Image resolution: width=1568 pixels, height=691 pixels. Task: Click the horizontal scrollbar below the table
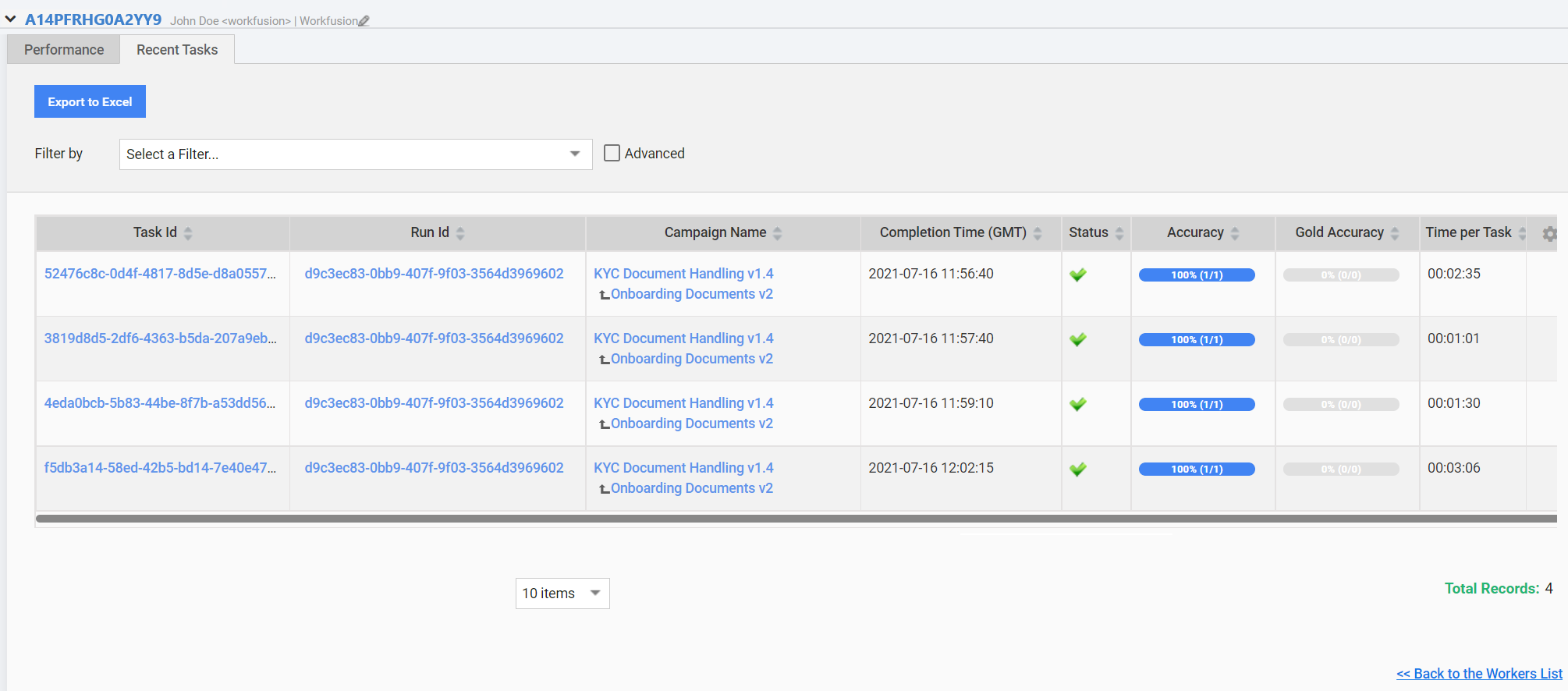[796, 519]
